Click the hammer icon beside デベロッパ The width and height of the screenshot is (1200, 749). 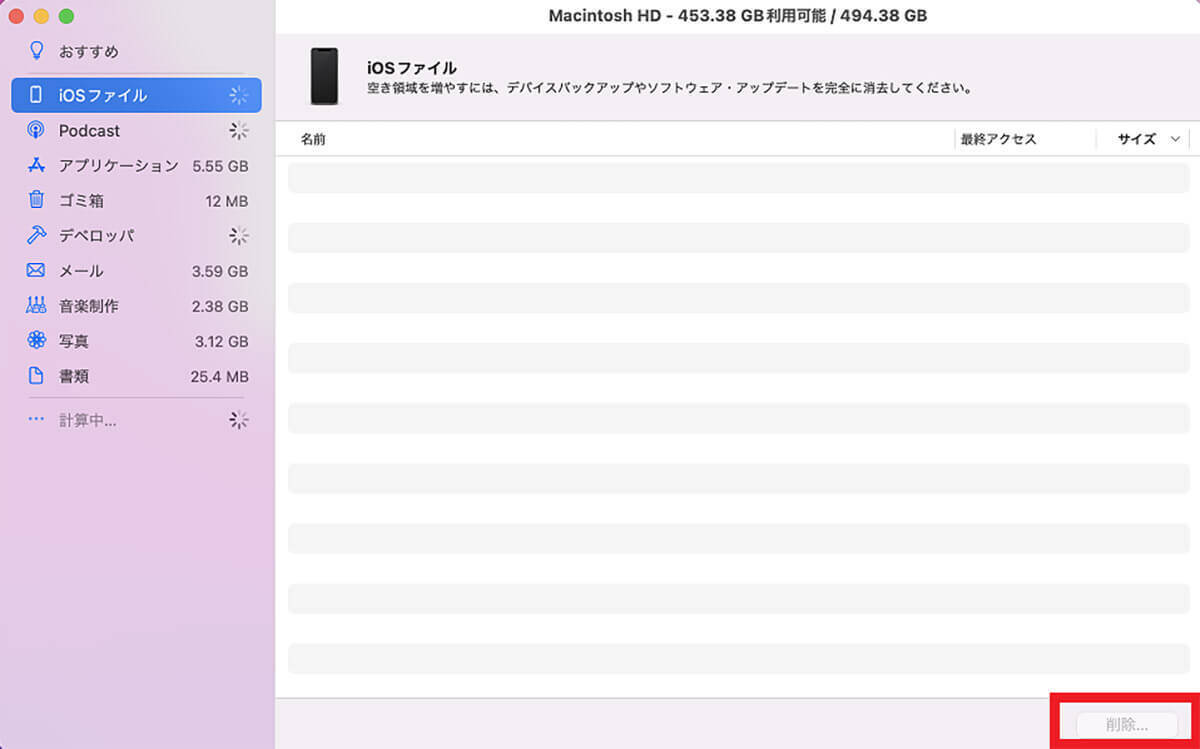click(x=36, y=235)
